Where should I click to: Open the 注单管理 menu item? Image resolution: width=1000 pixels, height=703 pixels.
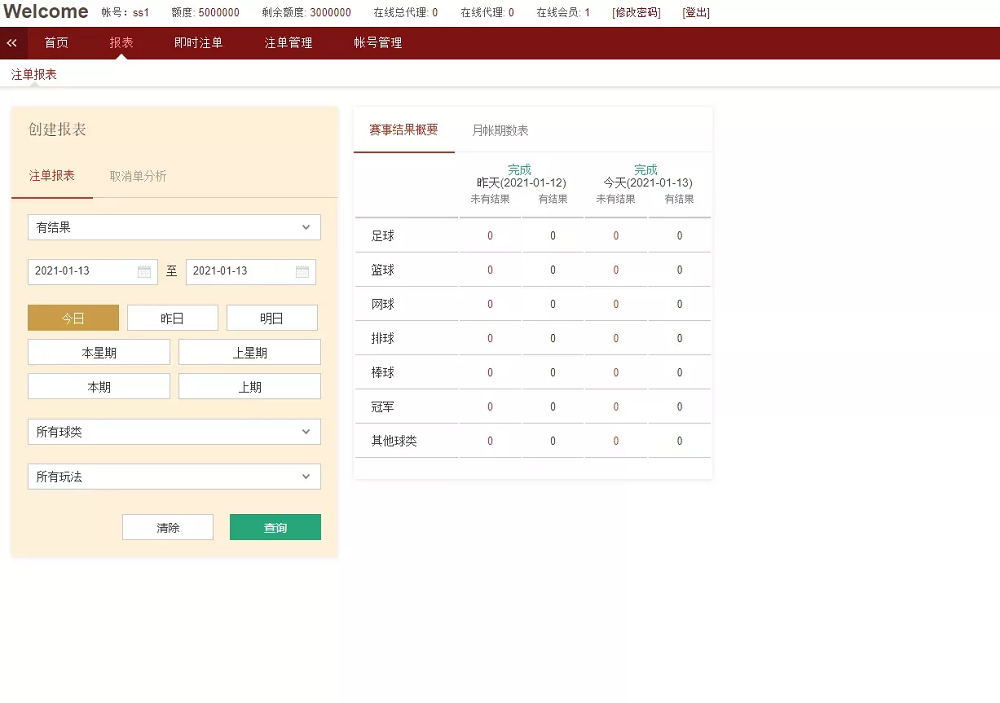tap(287, 43)
